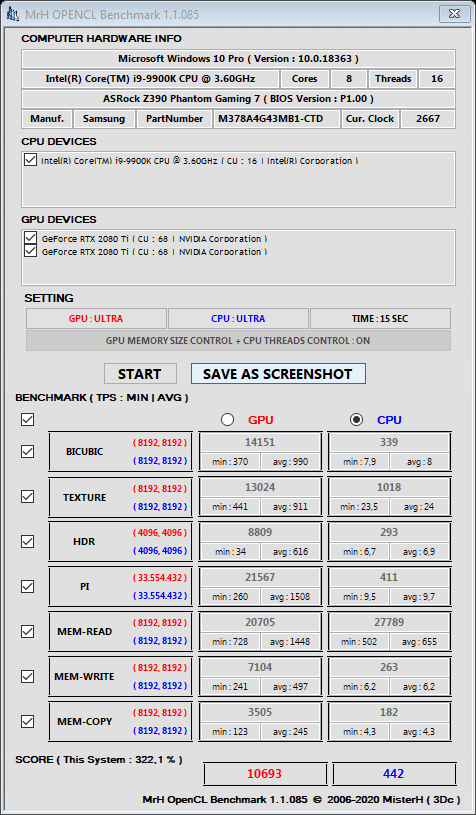The height and width of the screenshot is (815, 476).
Task: Click the TEXTURE GPU score 13024
Action: point(260,488)
